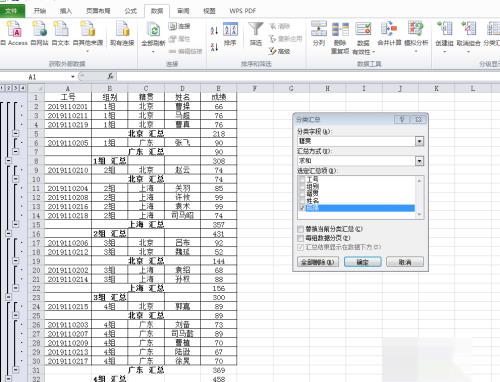Switch to Home (开始) tab
This screenshot has height=382, width=500.
pyautogui.click(x=40, y=11)
